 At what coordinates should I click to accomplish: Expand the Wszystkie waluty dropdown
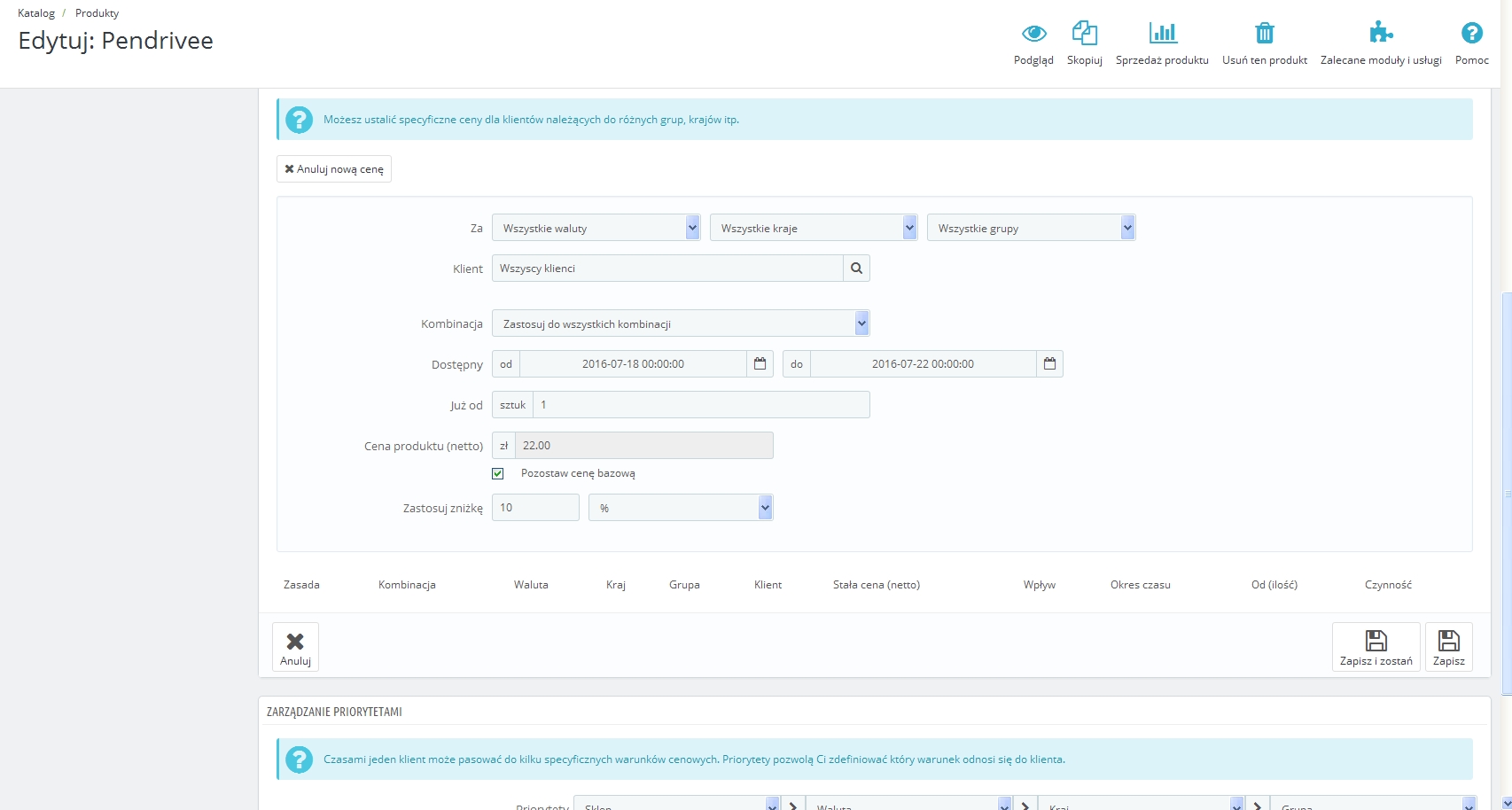pos(596,229)
